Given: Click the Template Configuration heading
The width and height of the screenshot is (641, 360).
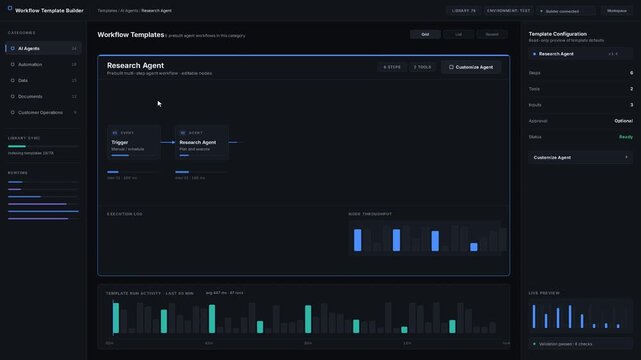Looking at the screenshot, I should 558,34.
